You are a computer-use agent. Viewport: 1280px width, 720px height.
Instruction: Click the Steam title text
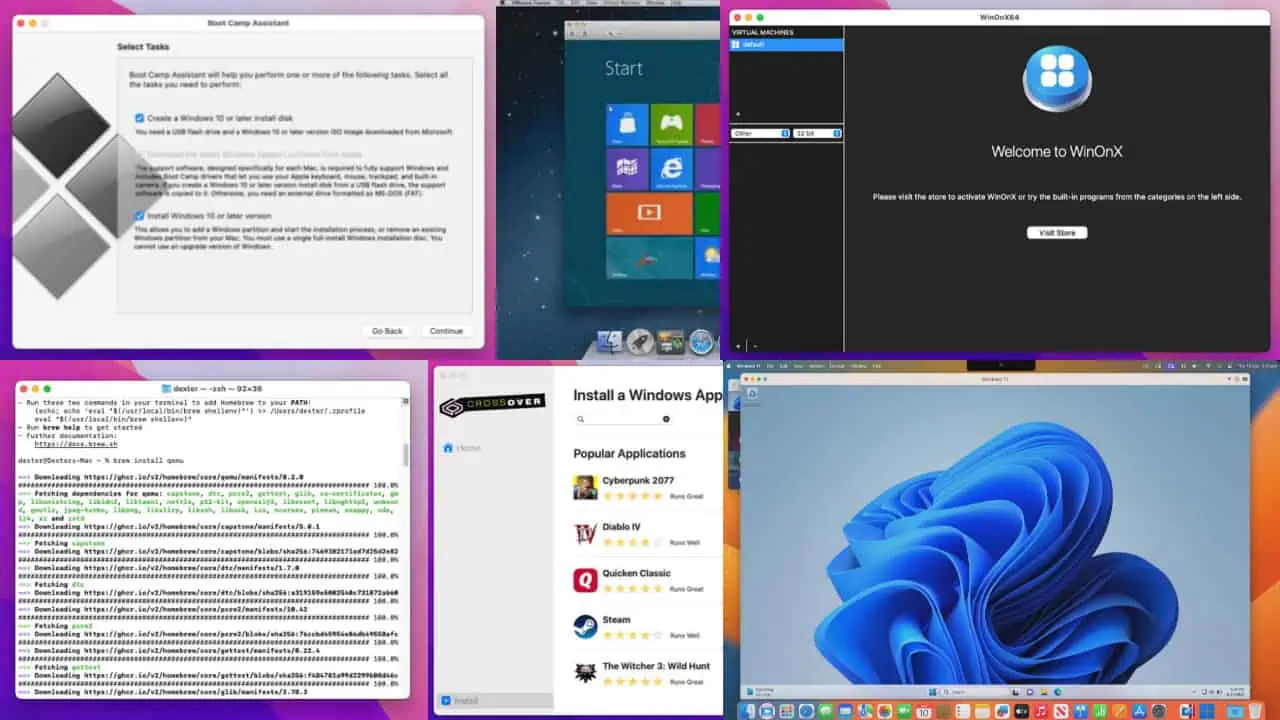pyautogui.click(x=616, y=620)
